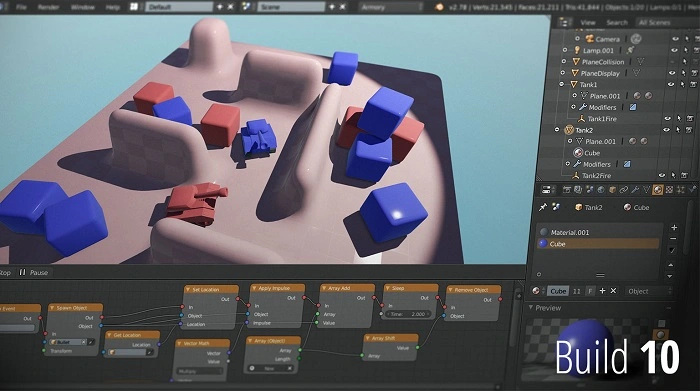Click the Tank2 object icon in outliner
700x391 pixels.
point(569,130)
